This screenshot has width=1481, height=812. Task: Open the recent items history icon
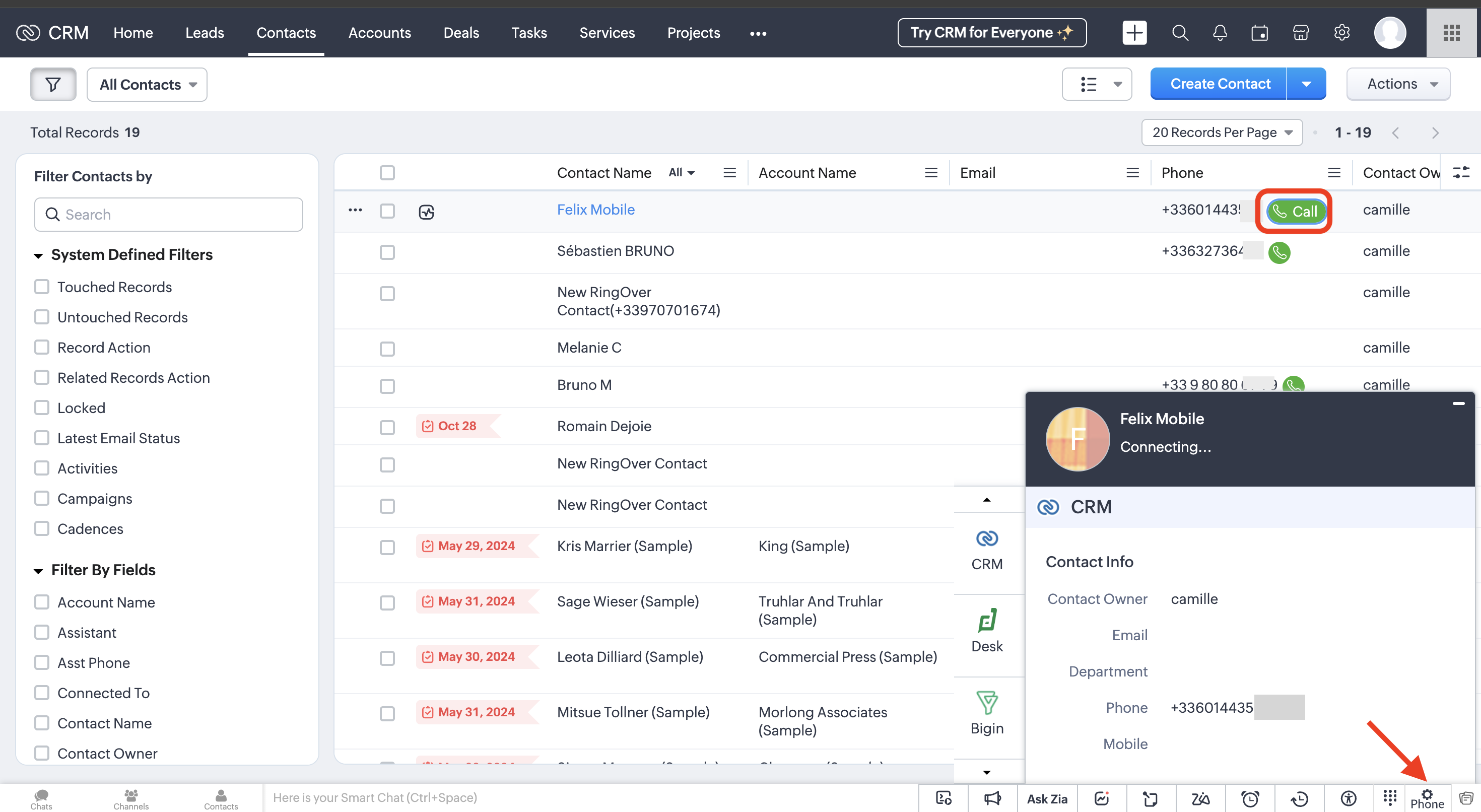click(x=1299, y=798)
